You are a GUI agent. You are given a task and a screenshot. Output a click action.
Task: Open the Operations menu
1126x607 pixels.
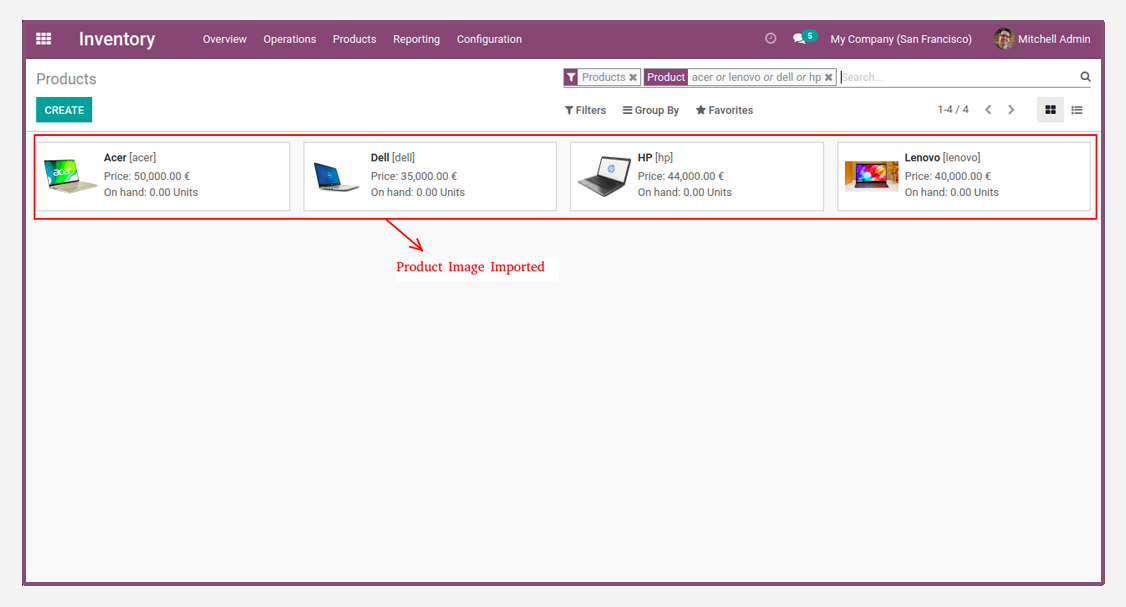tap(289, 39)
